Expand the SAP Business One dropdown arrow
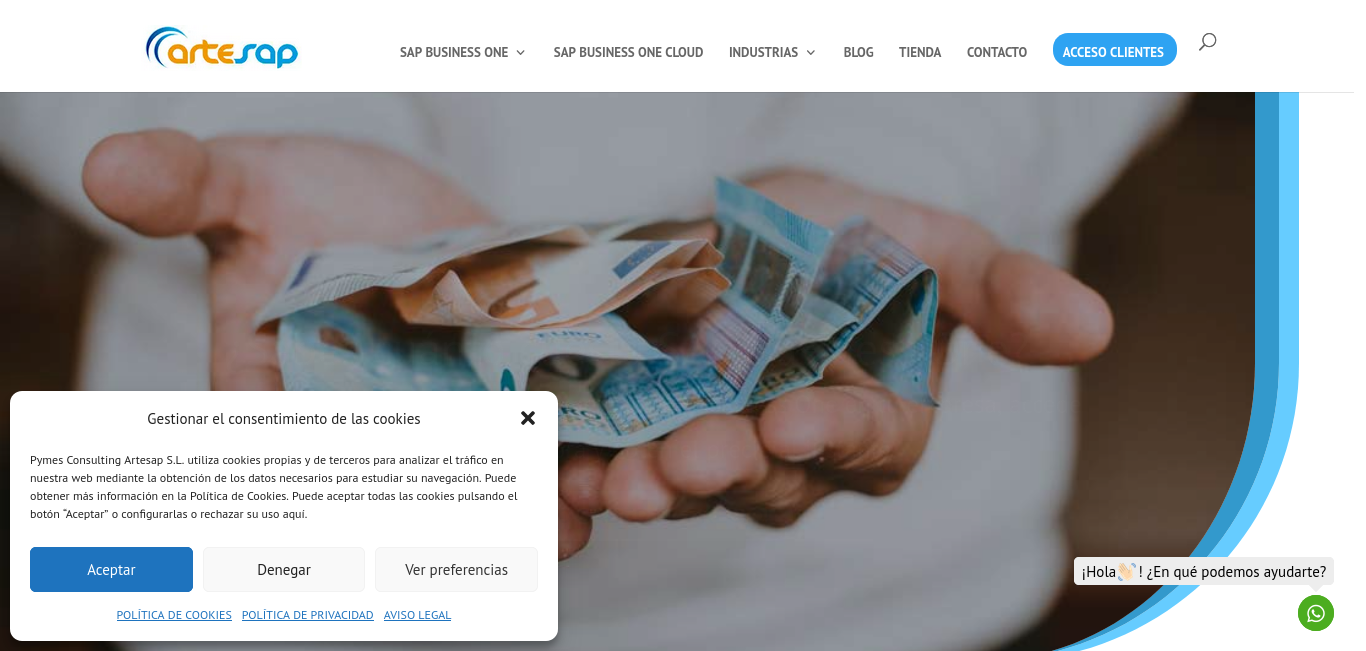 point(520,52)
